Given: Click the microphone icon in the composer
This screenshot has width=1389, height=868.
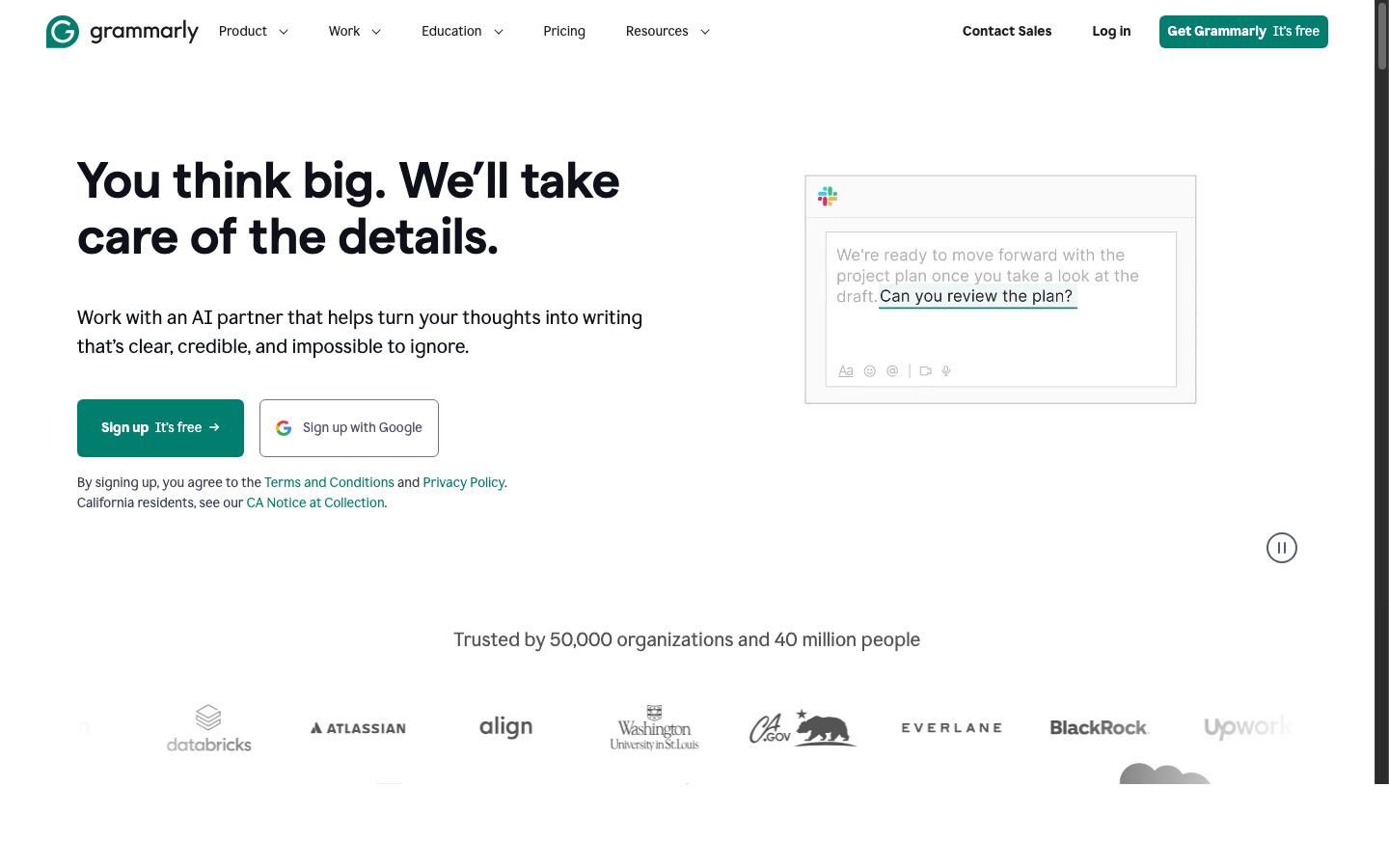Looking at the screenshot, I should (946, 370).
